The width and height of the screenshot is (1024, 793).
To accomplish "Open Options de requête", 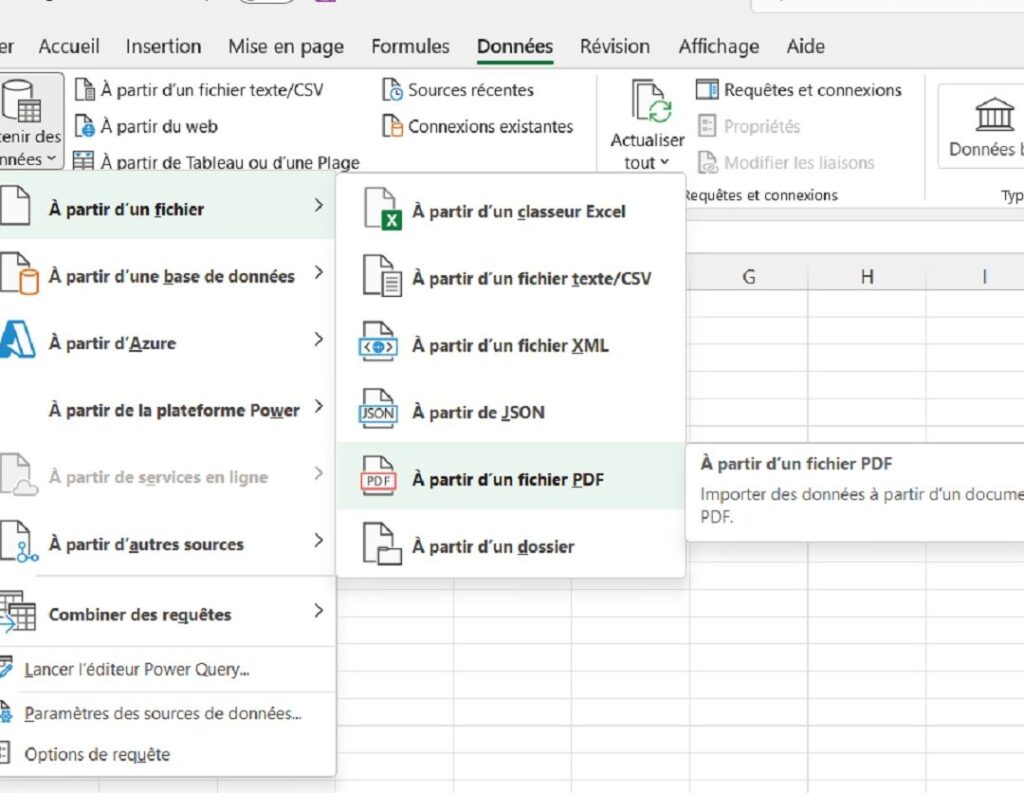I will coord(97,754).
